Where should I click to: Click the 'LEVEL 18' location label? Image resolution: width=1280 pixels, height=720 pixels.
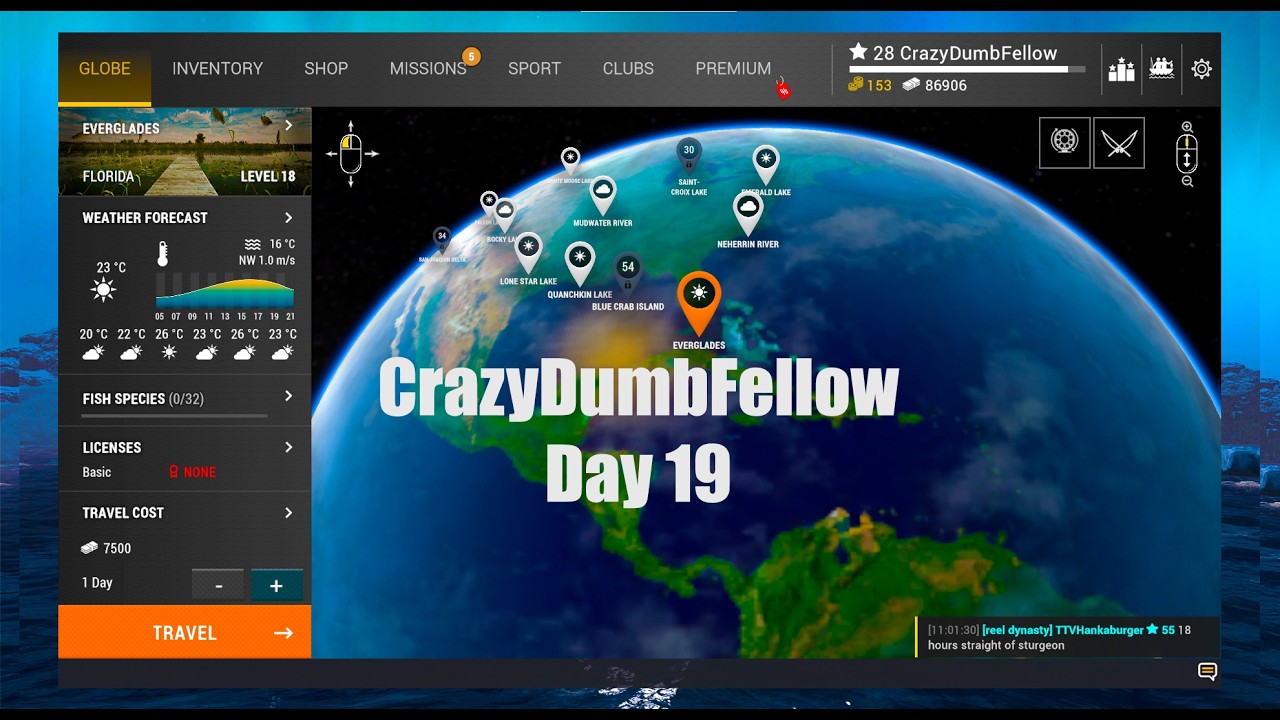pyautogui.click(x=268, y=176)
